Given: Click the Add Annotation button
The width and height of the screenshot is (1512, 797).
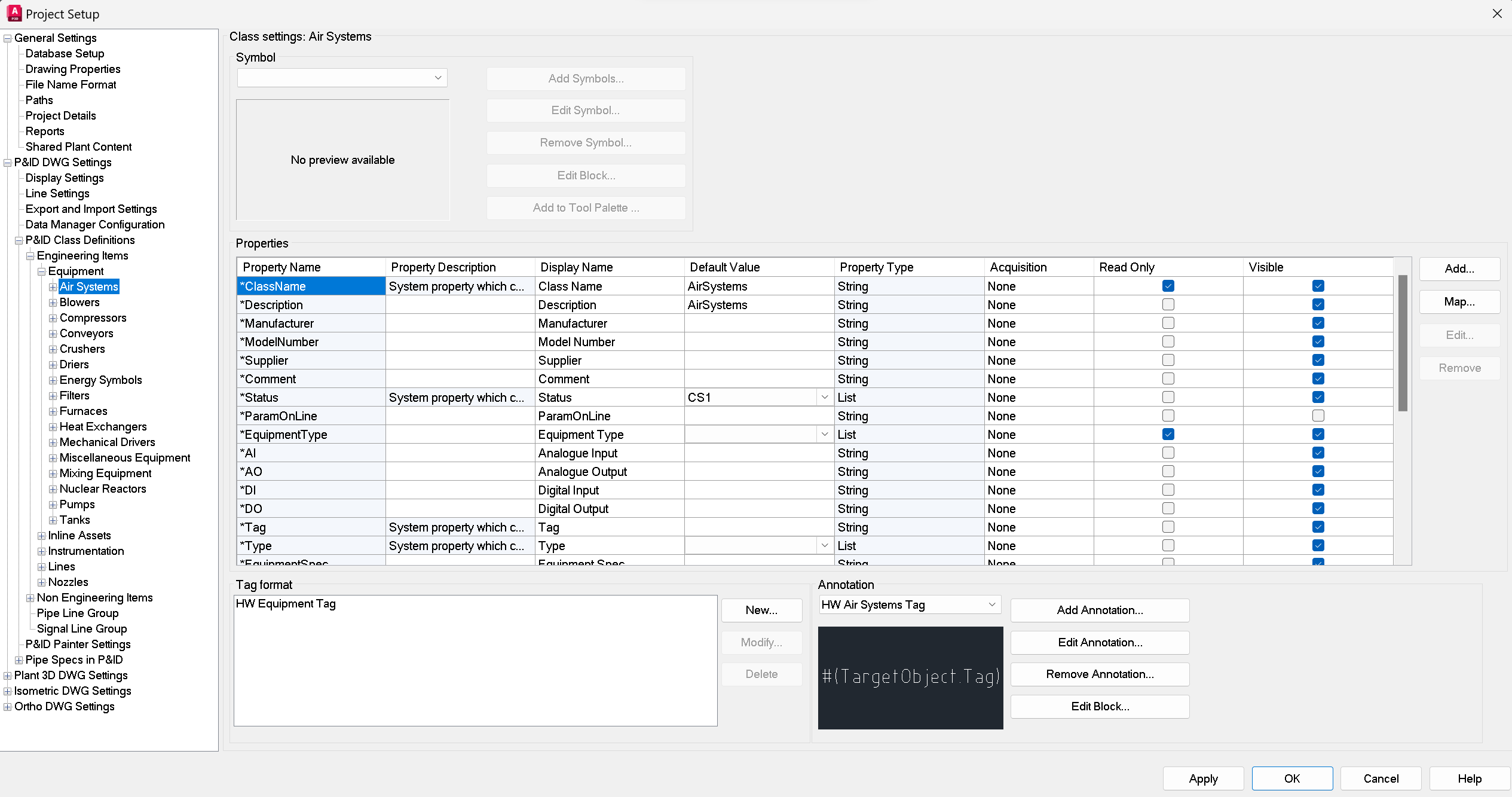Looking at the screenshot, I should pos(1100,610).
